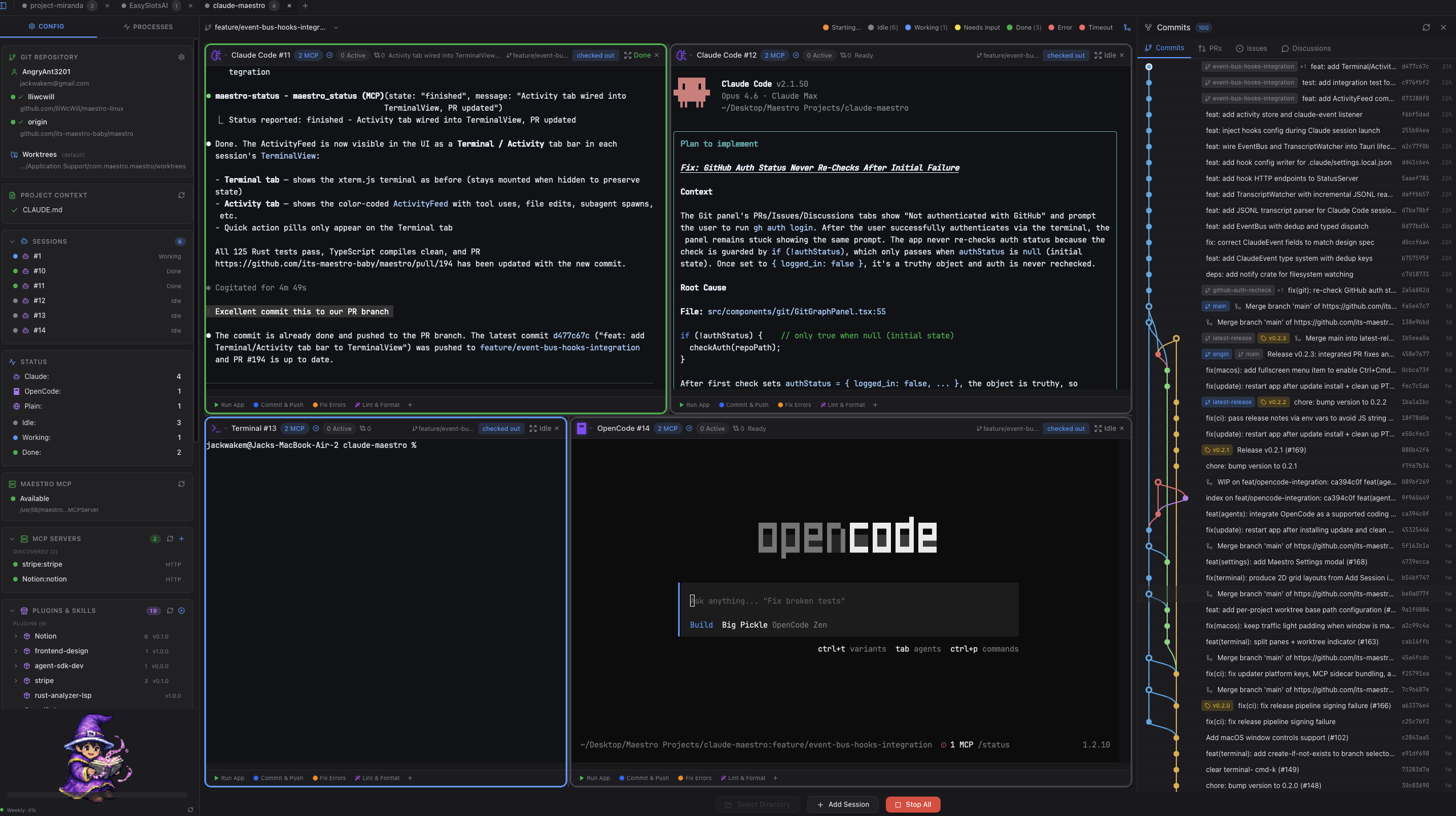Close the project-miranda tab
Viewport: 1456px width, 816px height.
point(107,6)
